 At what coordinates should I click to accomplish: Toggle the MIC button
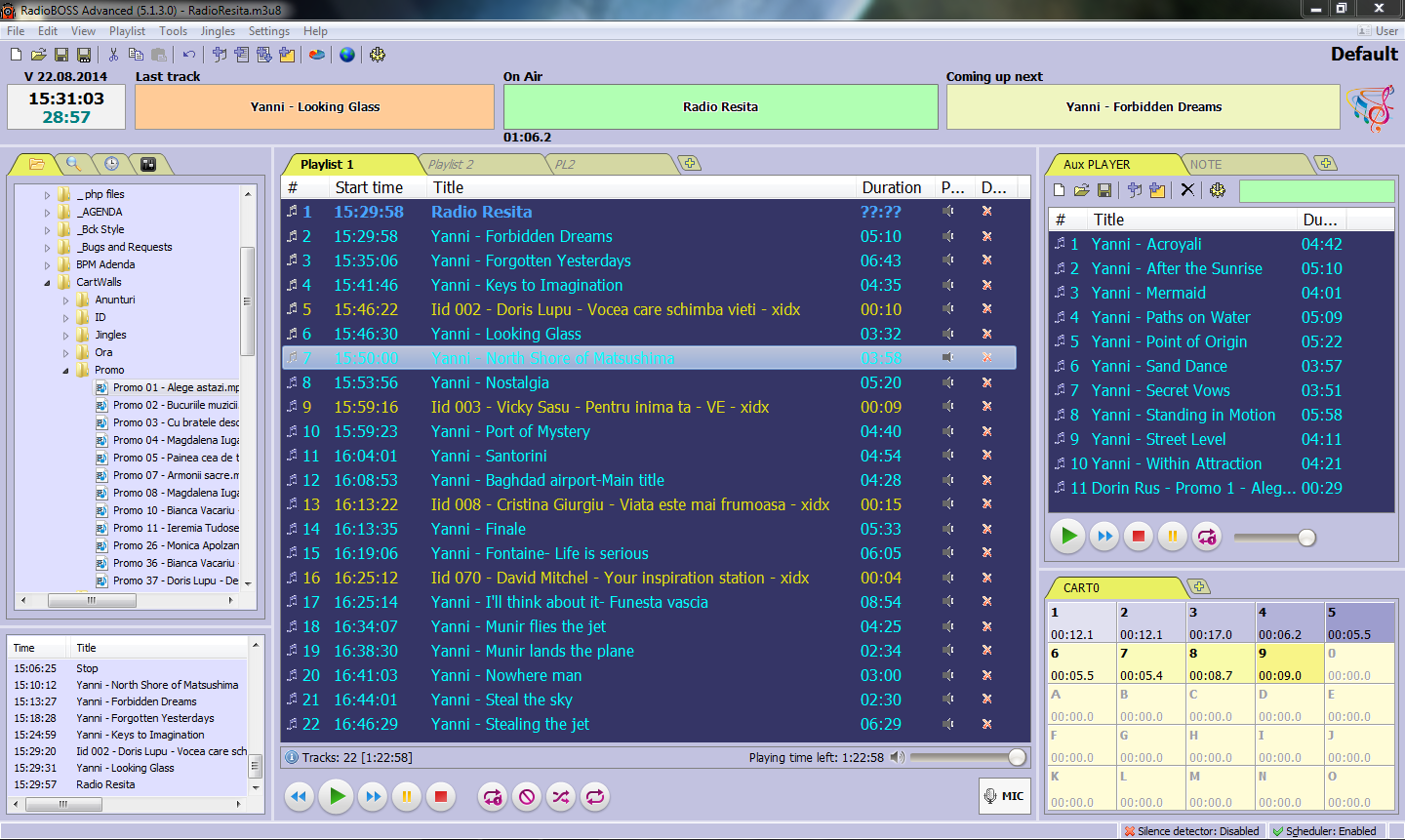tap(1004, 796)
